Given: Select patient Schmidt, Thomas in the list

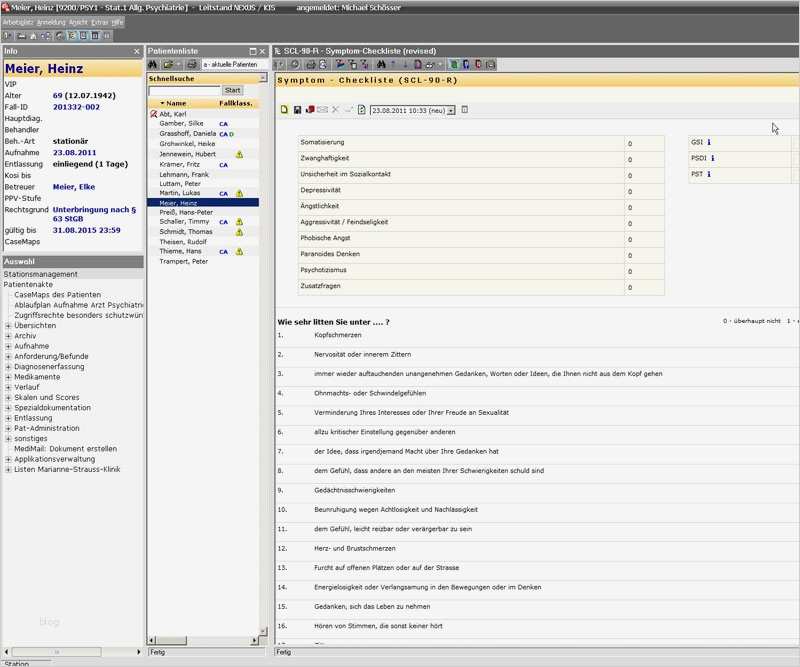Looking at the screenshot, I should 186,231.
